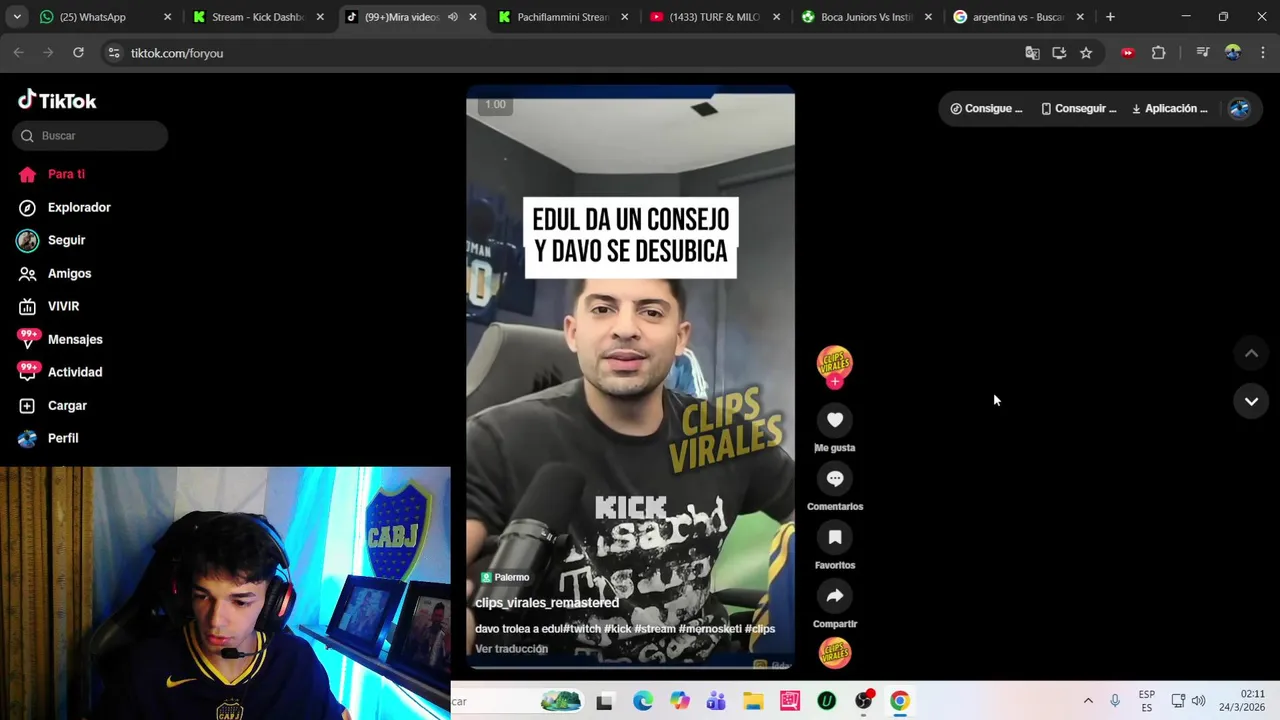1280x720 pixels.
Task: Click the Consigue button in the top bar
Action: [986, 109]
